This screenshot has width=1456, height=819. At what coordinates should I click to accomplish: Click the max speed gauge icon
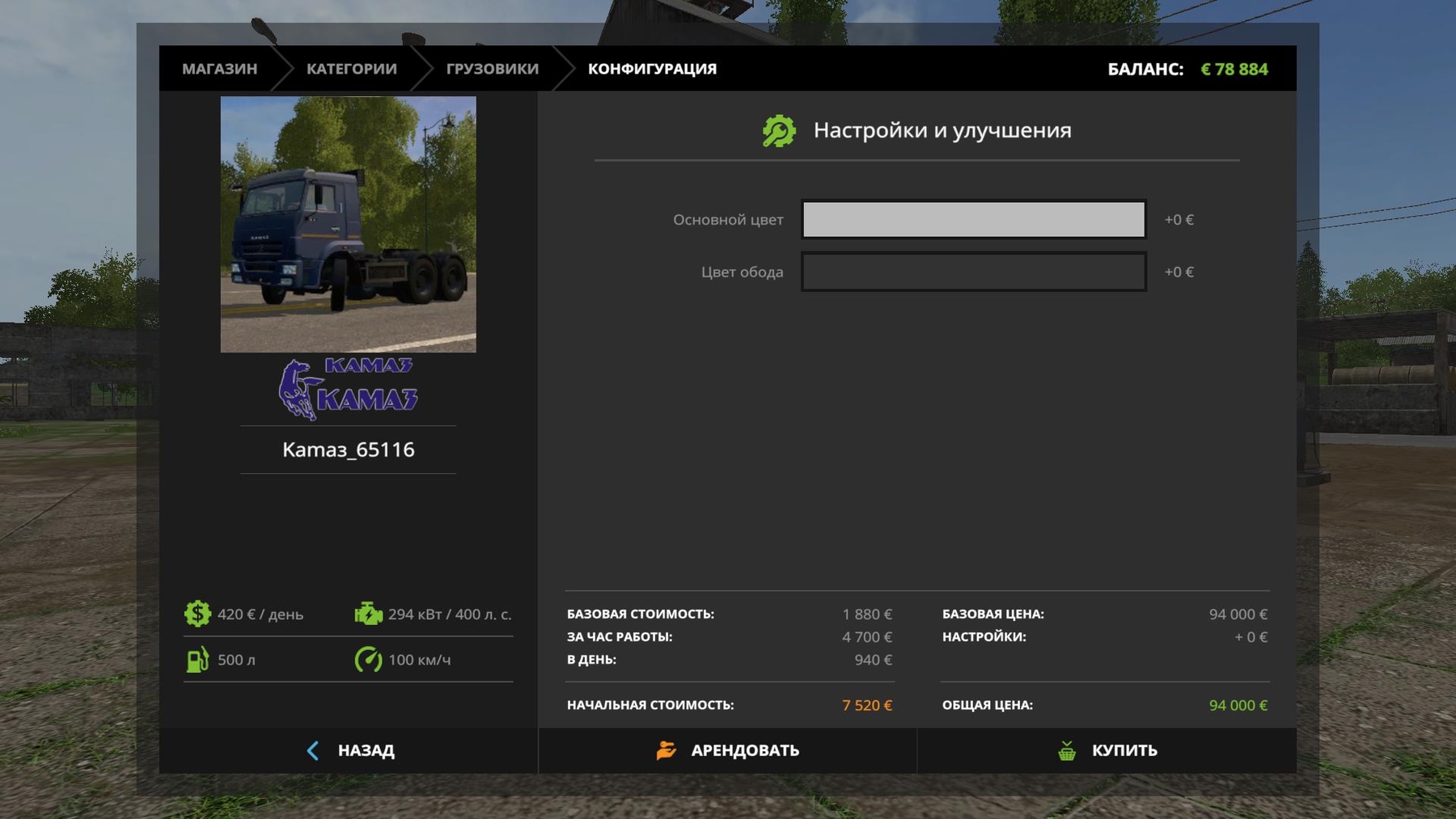click(368, 660)
